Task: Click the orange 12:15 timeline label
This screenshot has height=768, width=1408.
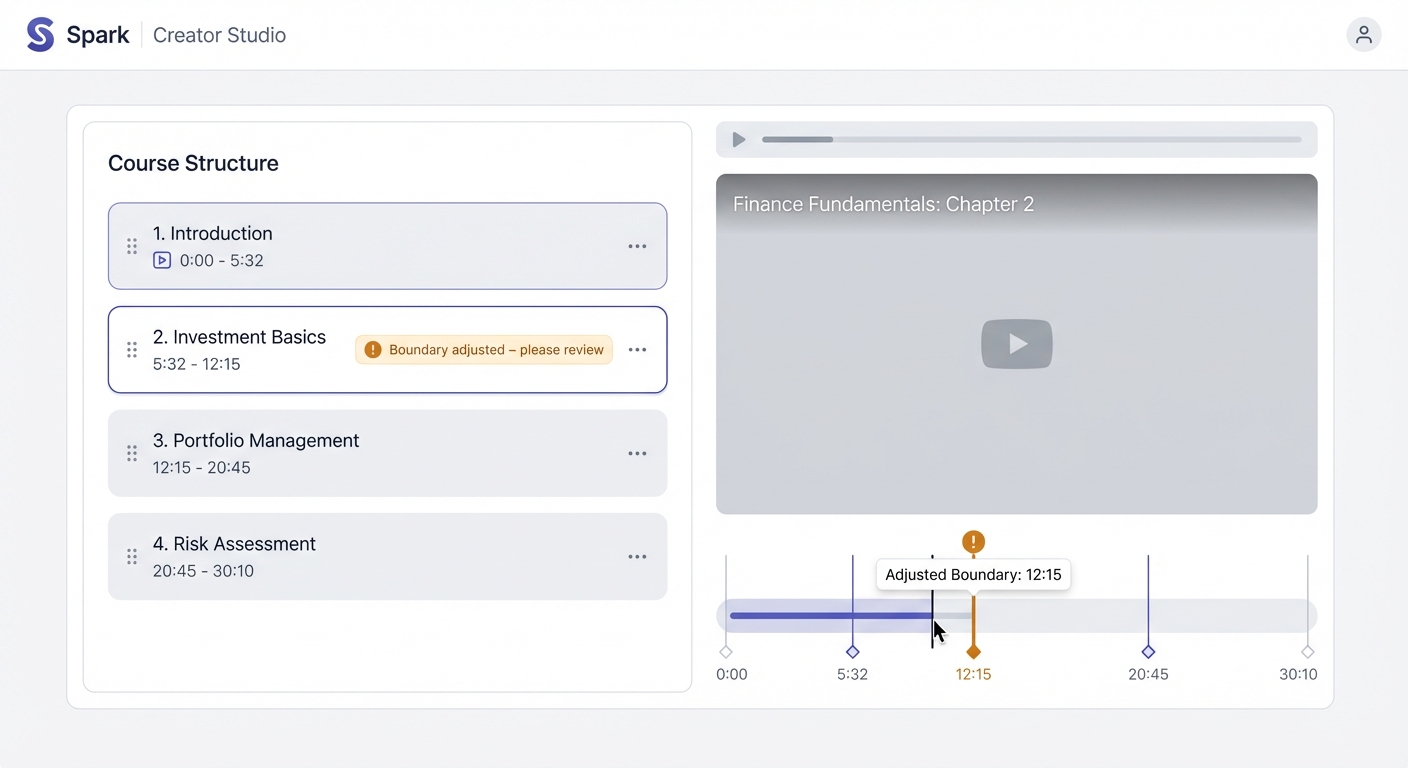Action: coord(973,675)
